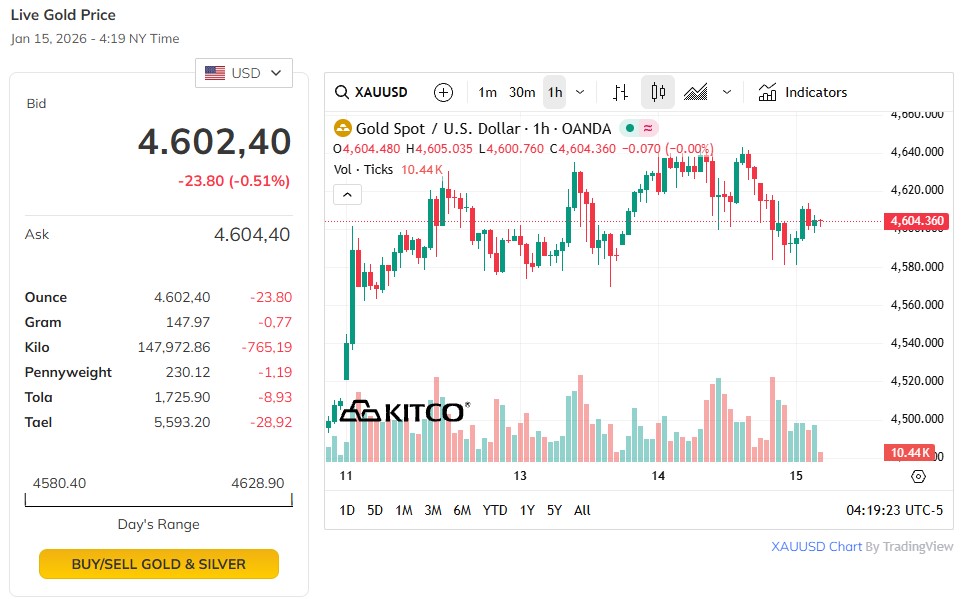Open the XAUUSD Chart TradingView link
The height and width of the screenshot is (599, 963).
coord(816,547)
